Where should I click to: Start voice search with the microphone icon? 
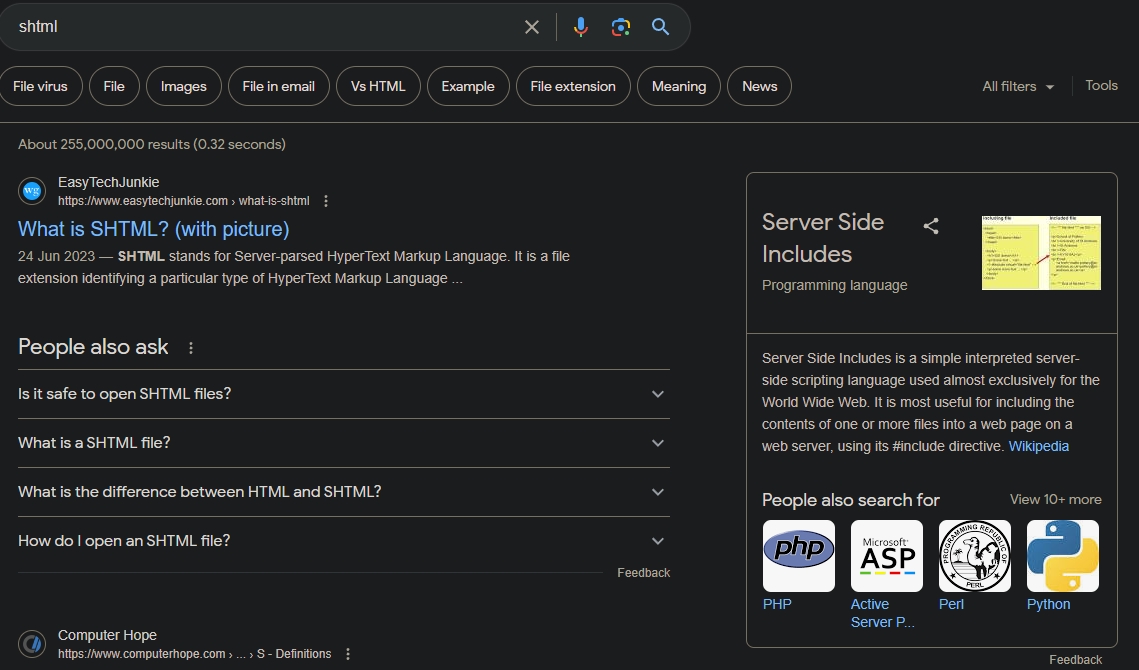coord(581,27)
